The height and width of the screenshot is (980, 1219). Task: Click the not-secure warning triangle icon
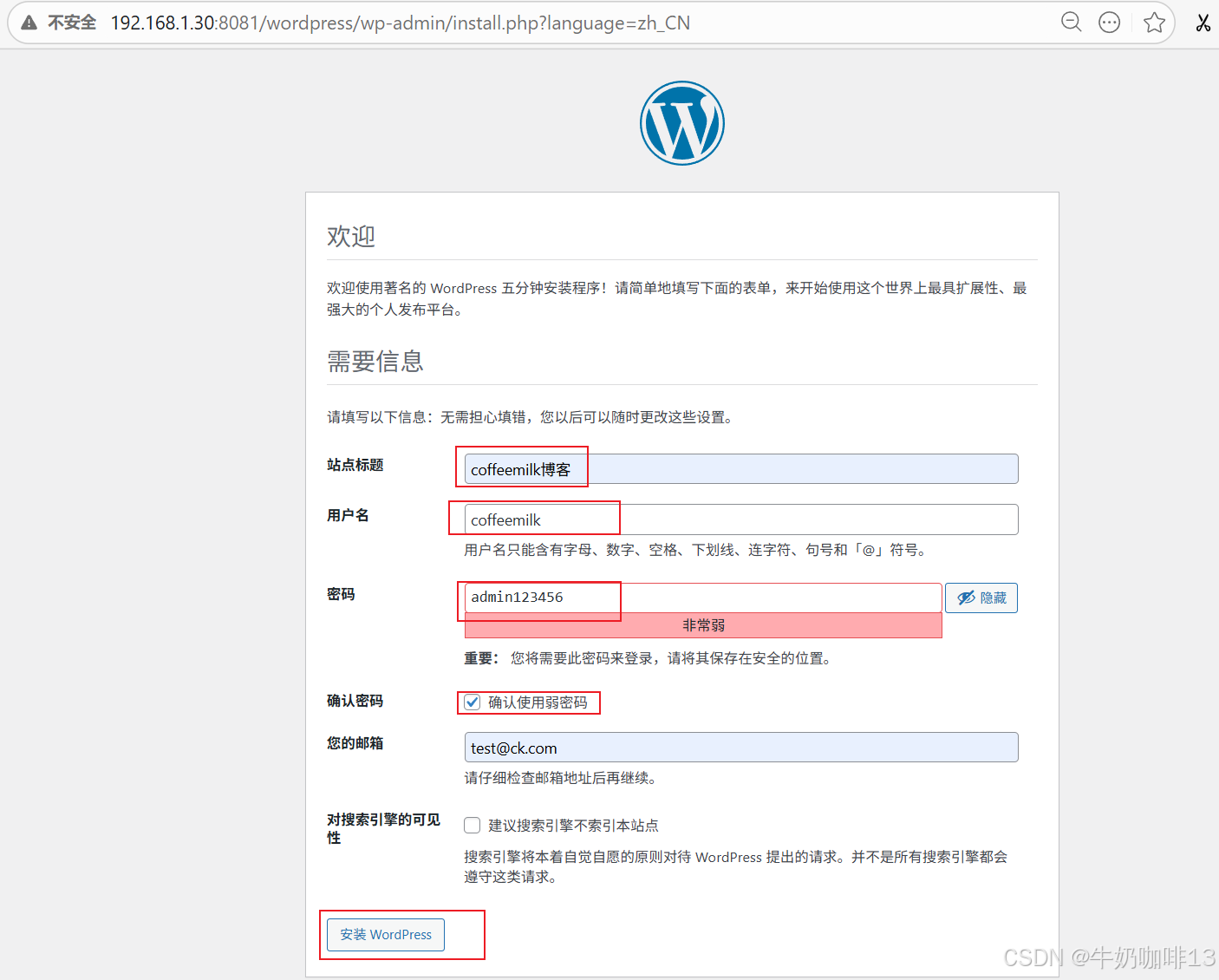[29, 23]
